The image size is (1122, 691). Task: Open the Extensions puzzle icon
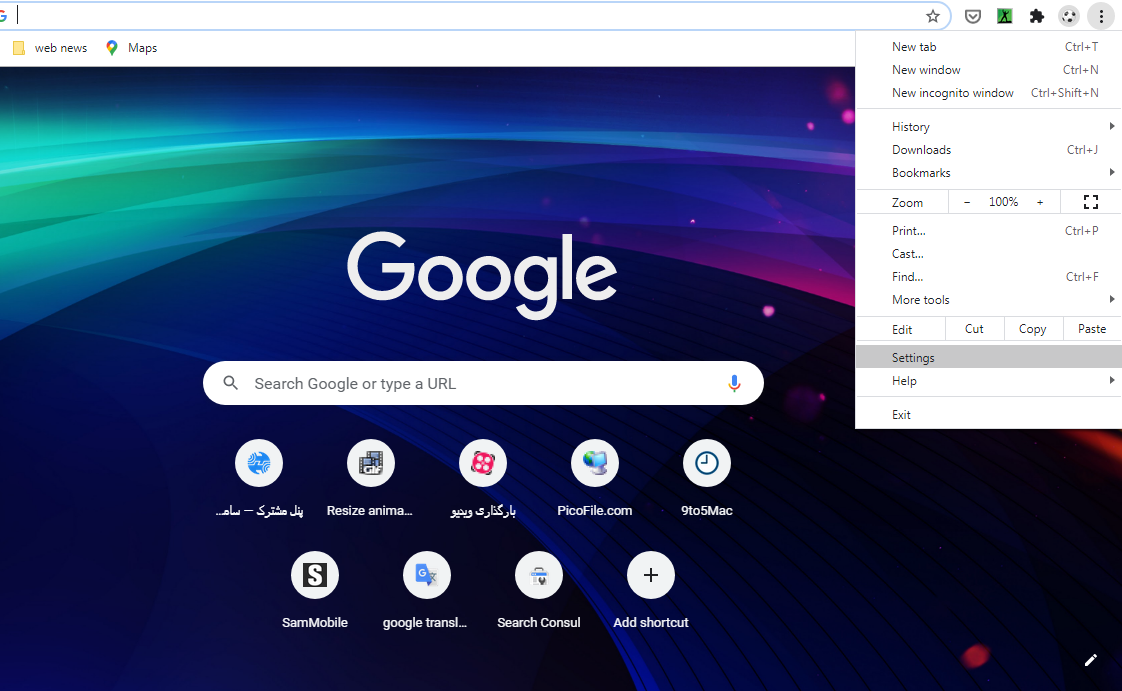1036,16
